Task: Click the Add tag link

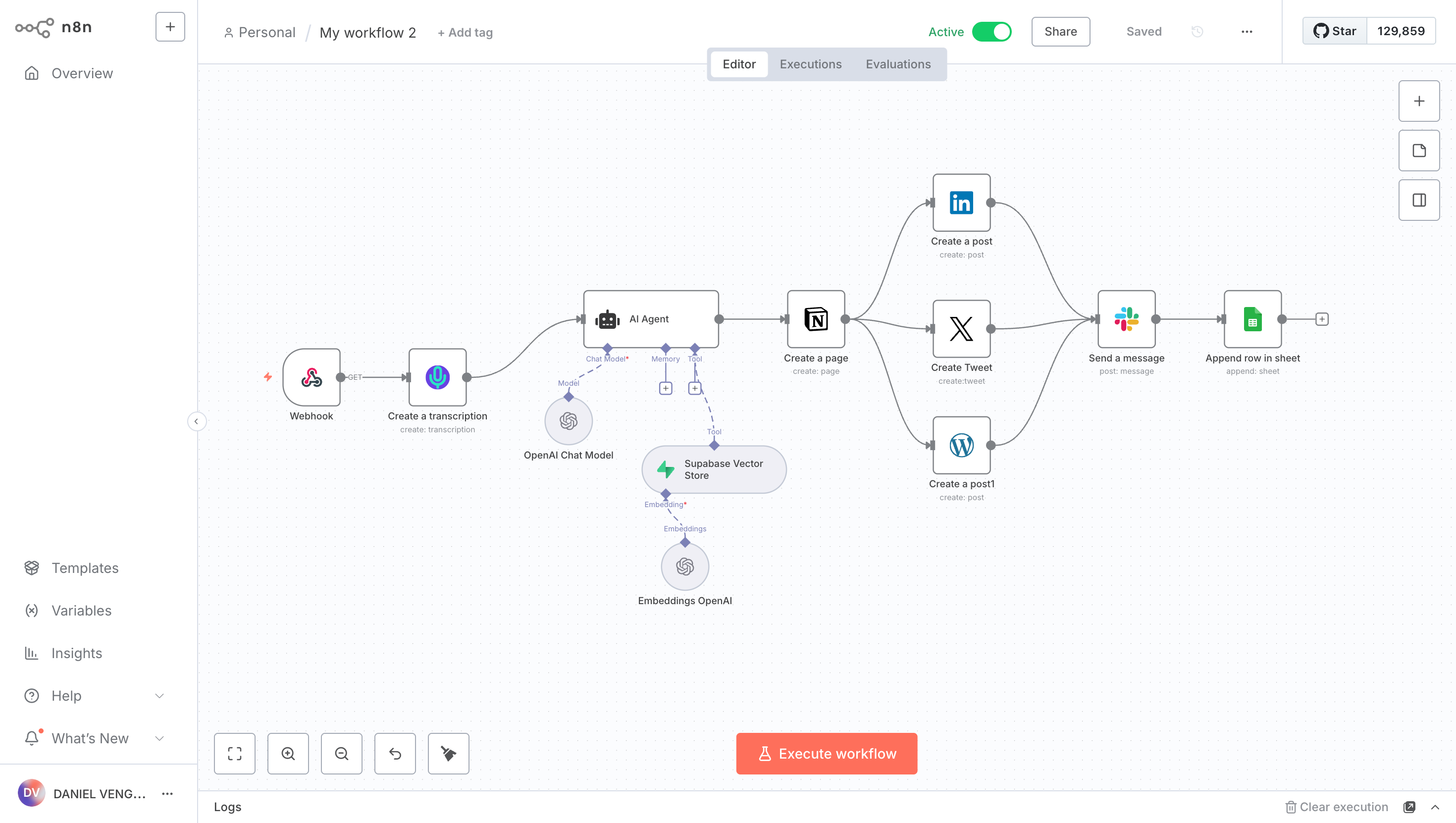Action: [x=465, y=33]
